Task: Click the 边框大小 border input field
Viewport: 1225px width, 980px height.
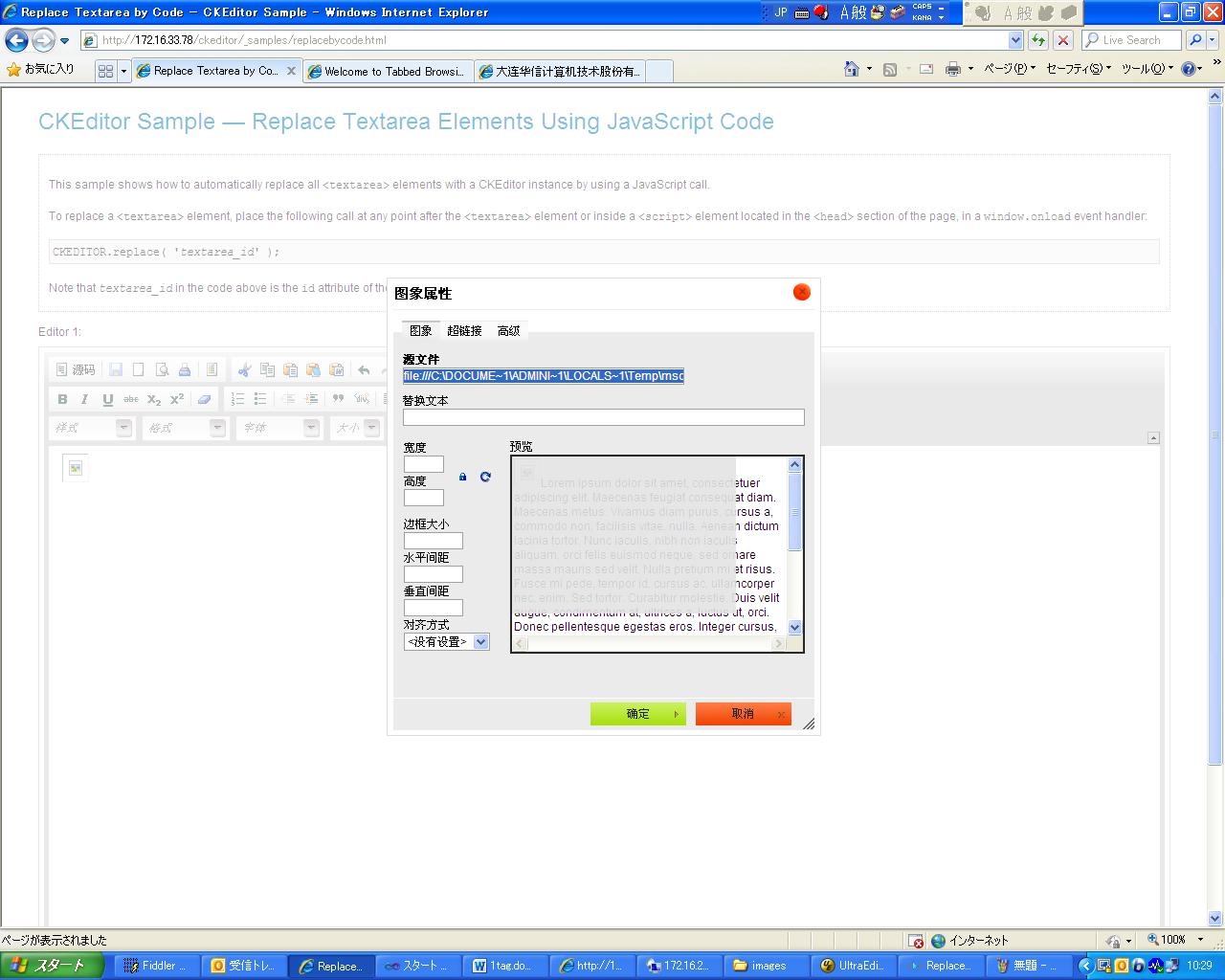Action: (x=434, y=541)
